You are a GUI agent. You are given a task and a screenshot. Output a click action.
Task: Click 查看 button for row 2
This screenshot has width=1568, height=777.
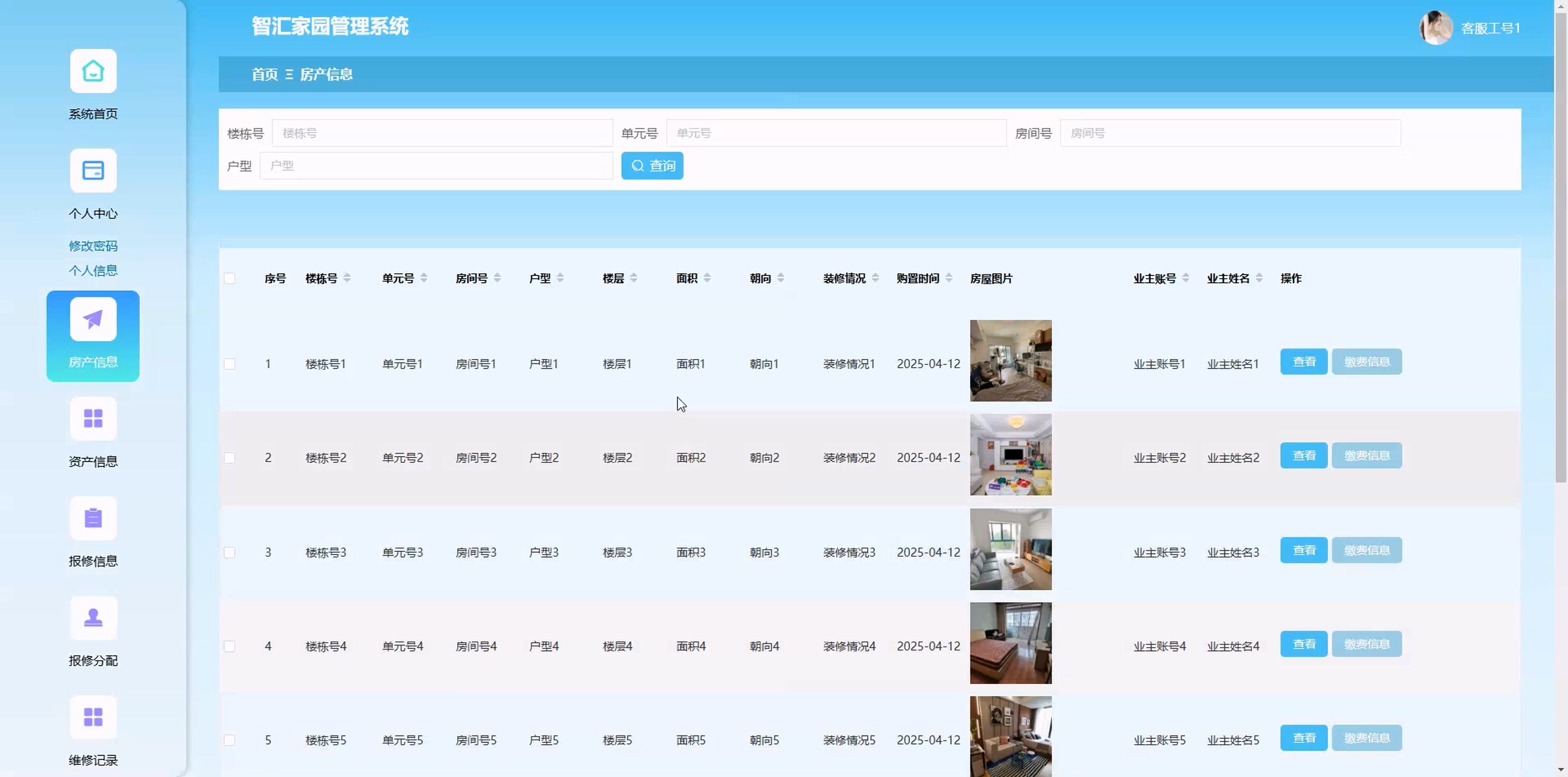pos(1303,456)
